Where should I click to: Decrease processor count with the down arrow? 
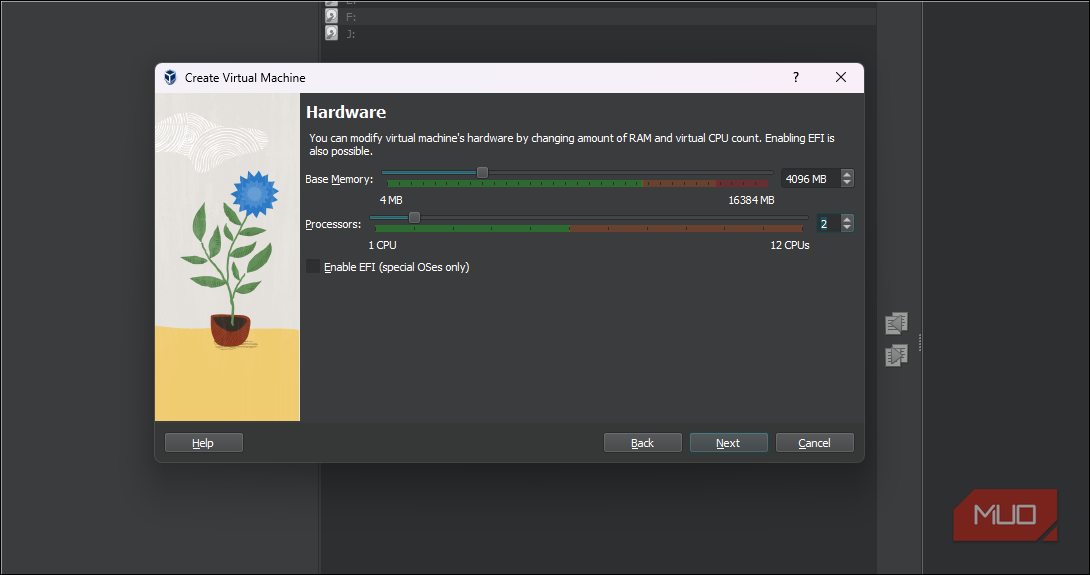point(847,228)
